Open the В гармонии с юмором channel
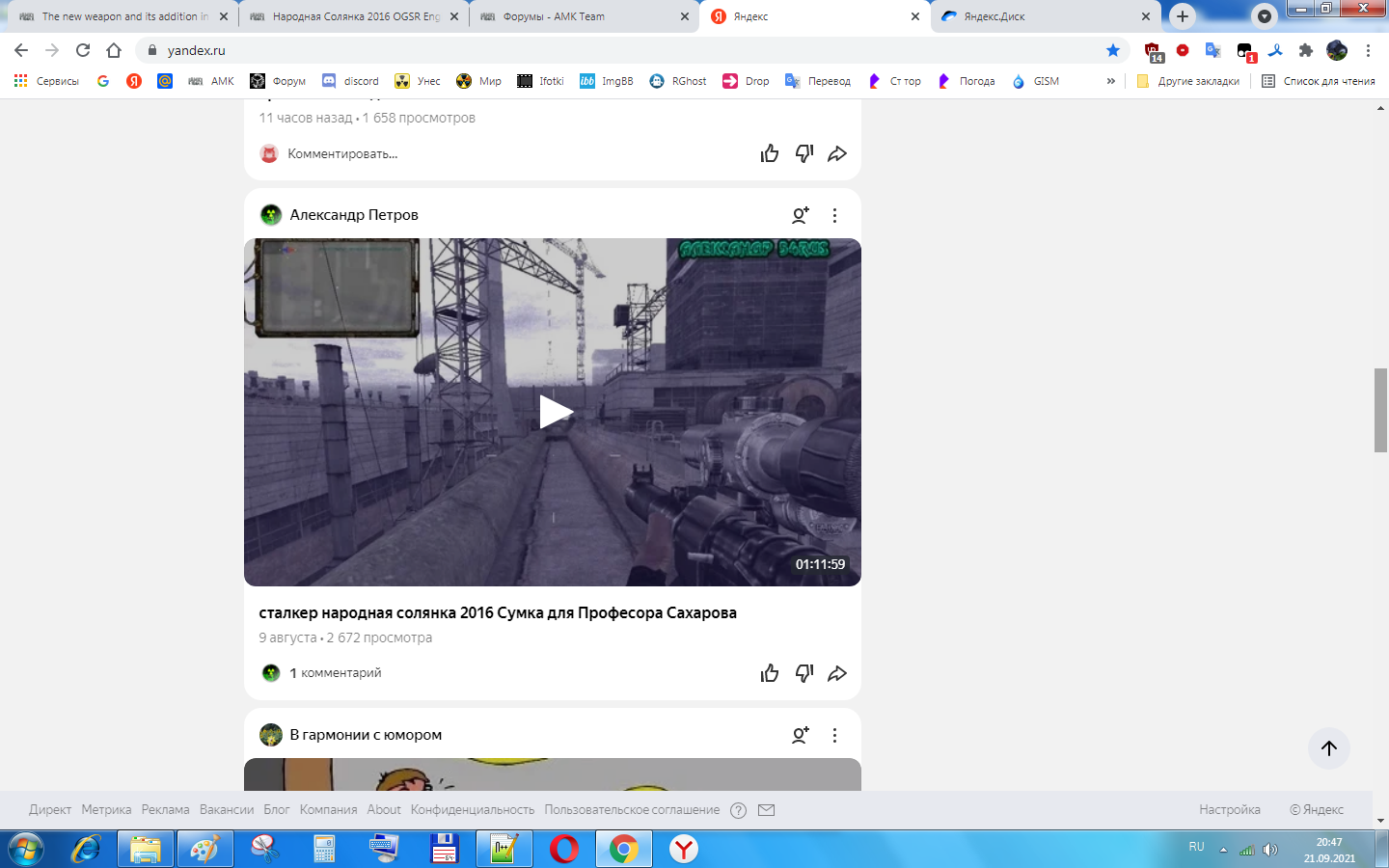 (x=366, y=735)
